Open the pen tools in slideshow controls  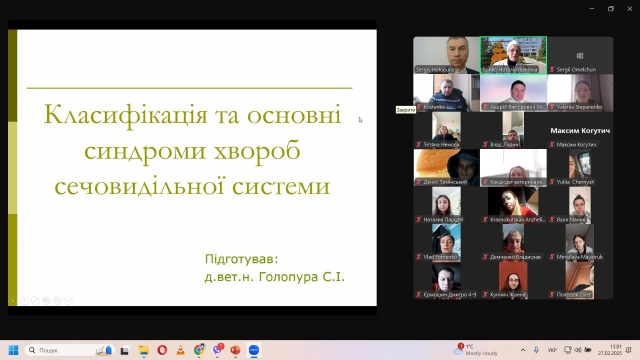click(x=35, y=301)
